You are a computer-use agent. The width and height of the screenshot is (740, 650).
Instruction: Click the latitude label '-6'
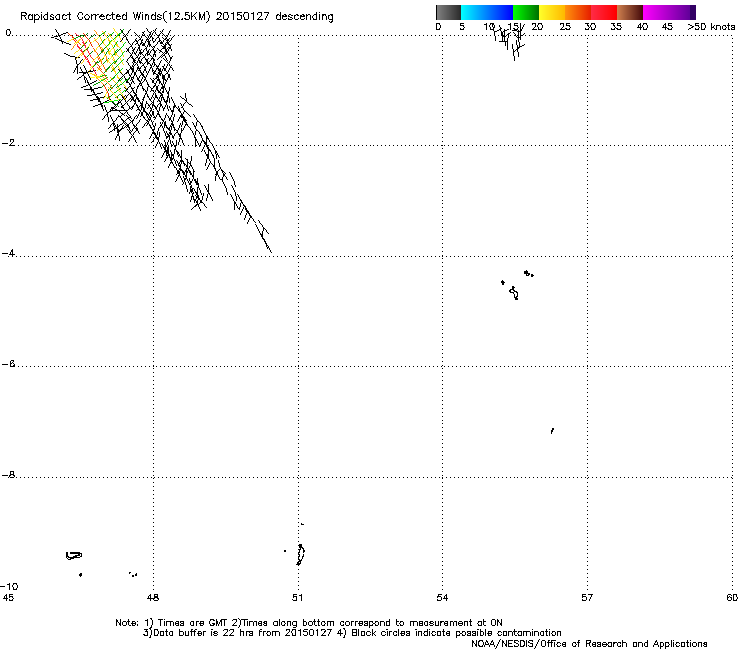8,363
